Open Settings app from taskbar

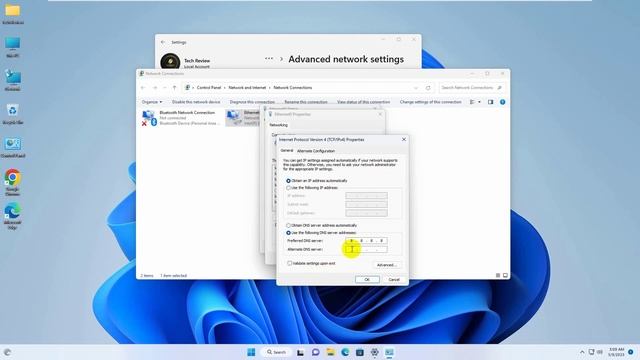[374, 352]
